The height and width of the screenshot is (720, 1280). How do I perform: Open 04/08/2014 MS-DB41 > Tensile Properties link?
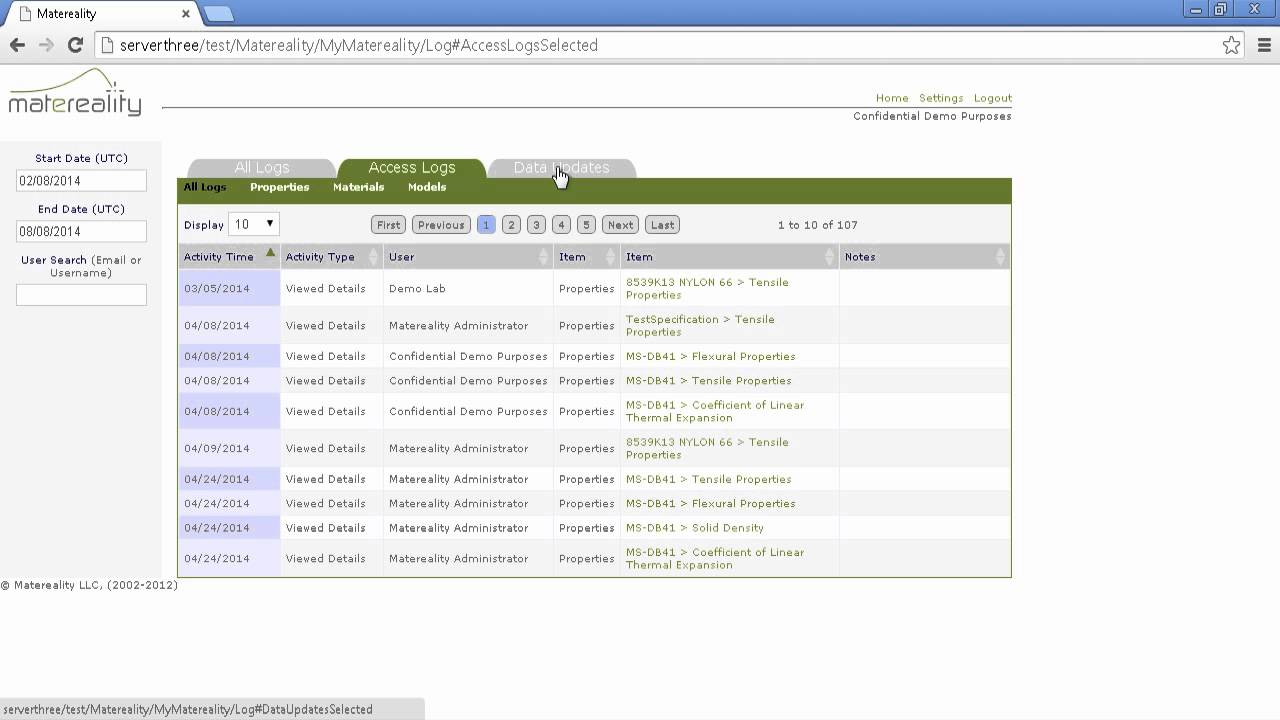[x=708, y=380]
